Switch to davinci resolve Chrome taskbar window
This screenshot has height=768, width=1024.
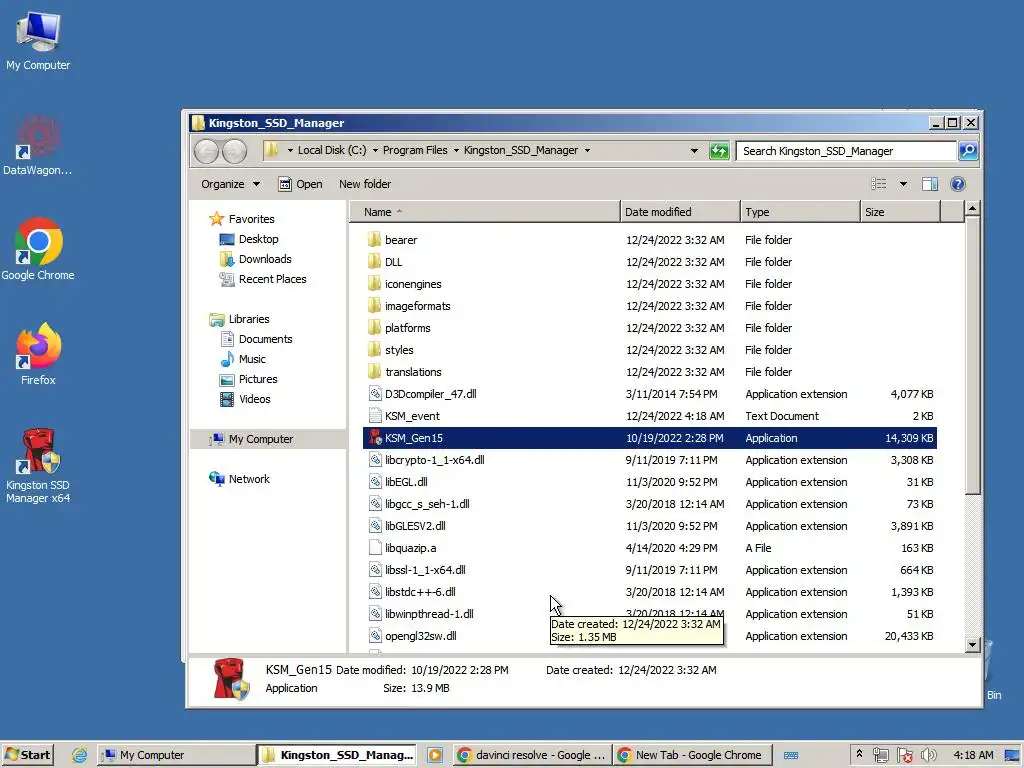(x=531, y=755)
